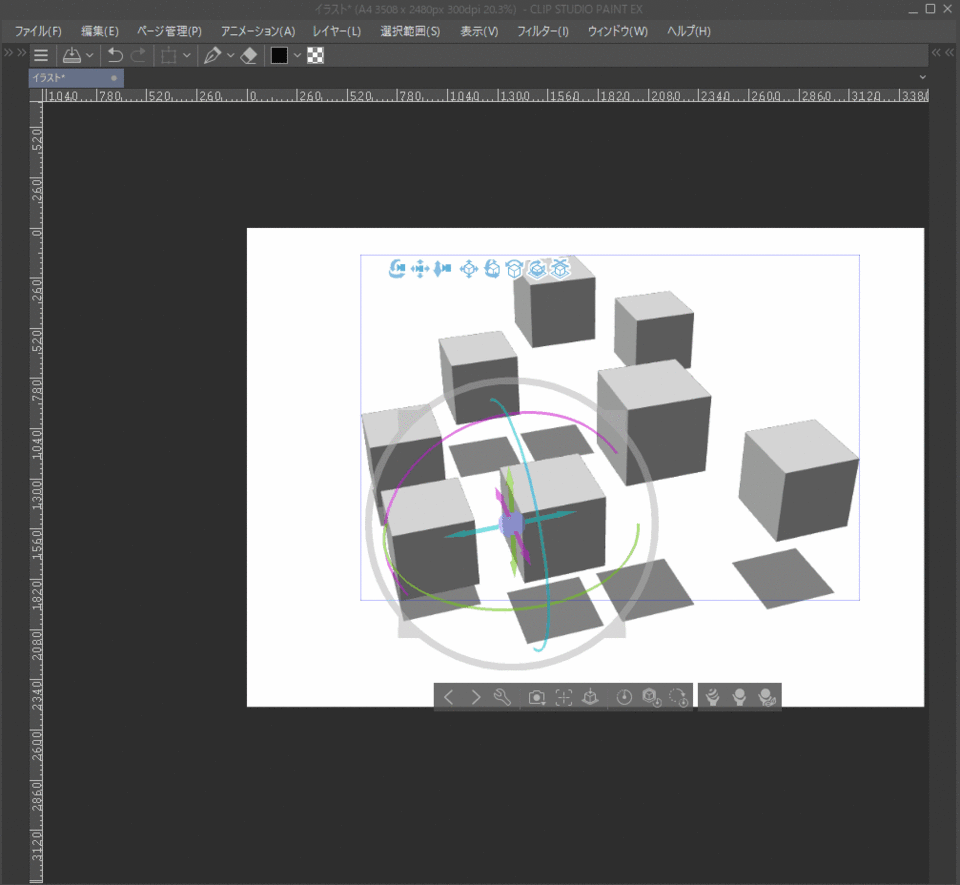Click the undo arrow button

click(115, 56)
